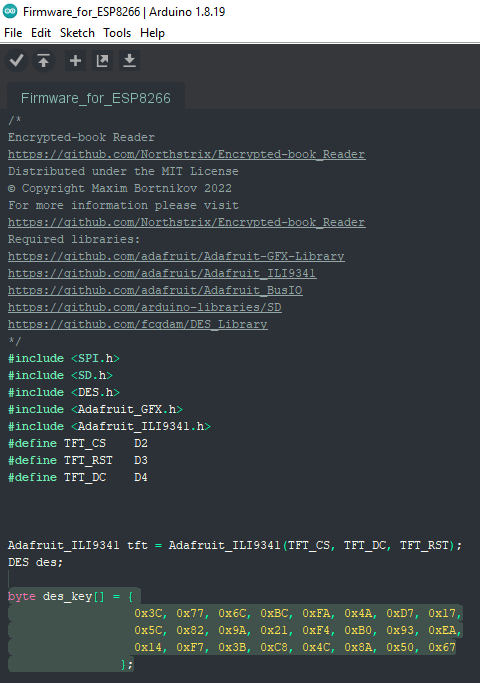Save the current sketch
Image resolution: width=480 pixels, height=683 pixels.
pos(129,61)
